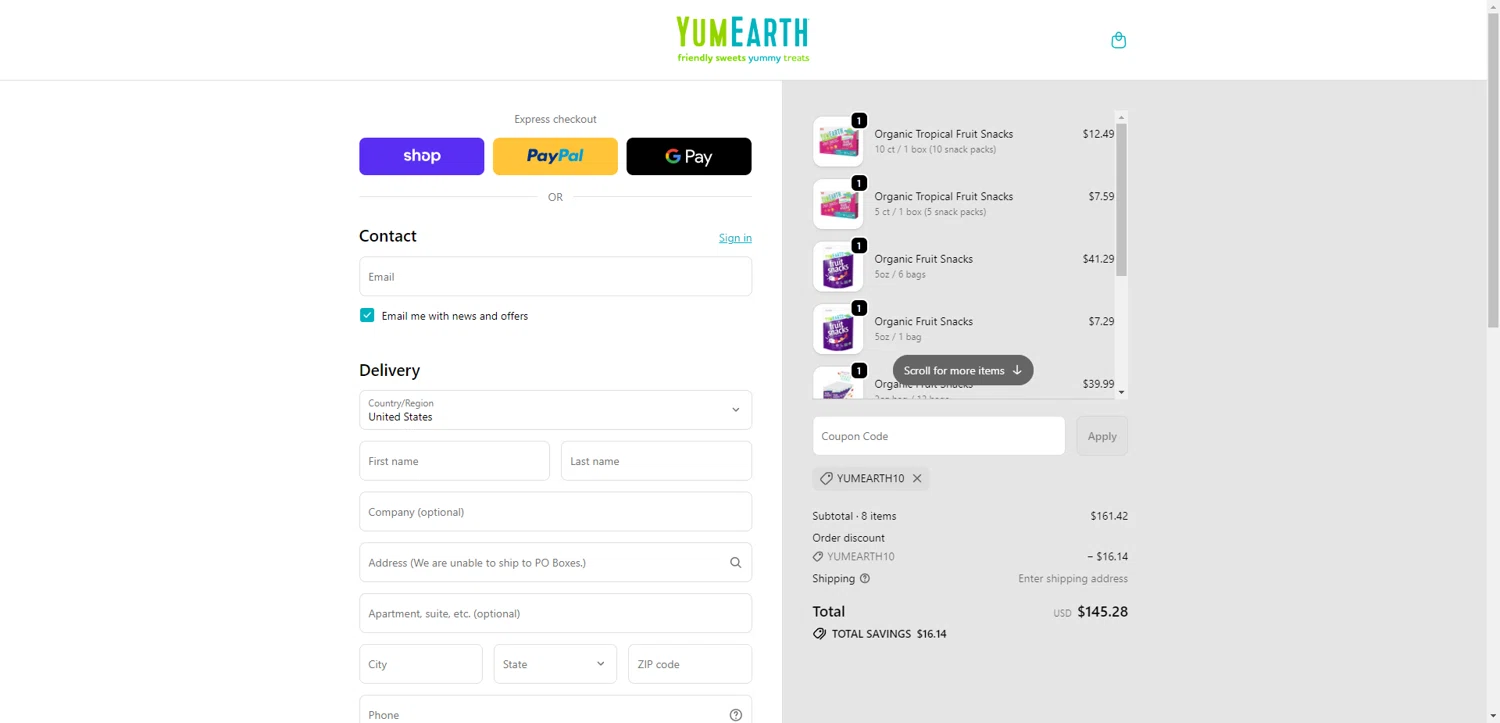Click the Sign in link
Screen dimensions: 1500x723
[x=735, y=237]
